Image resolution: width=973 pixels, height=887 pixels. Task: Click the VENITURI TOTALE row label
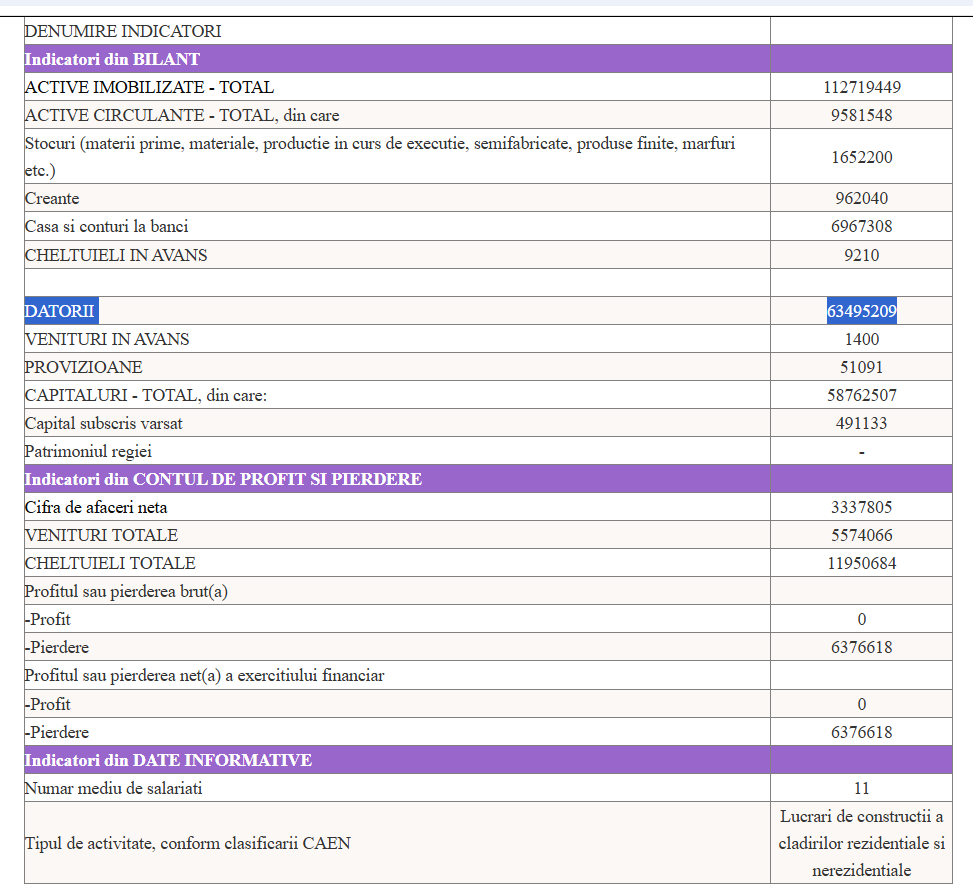click(102, 535)
